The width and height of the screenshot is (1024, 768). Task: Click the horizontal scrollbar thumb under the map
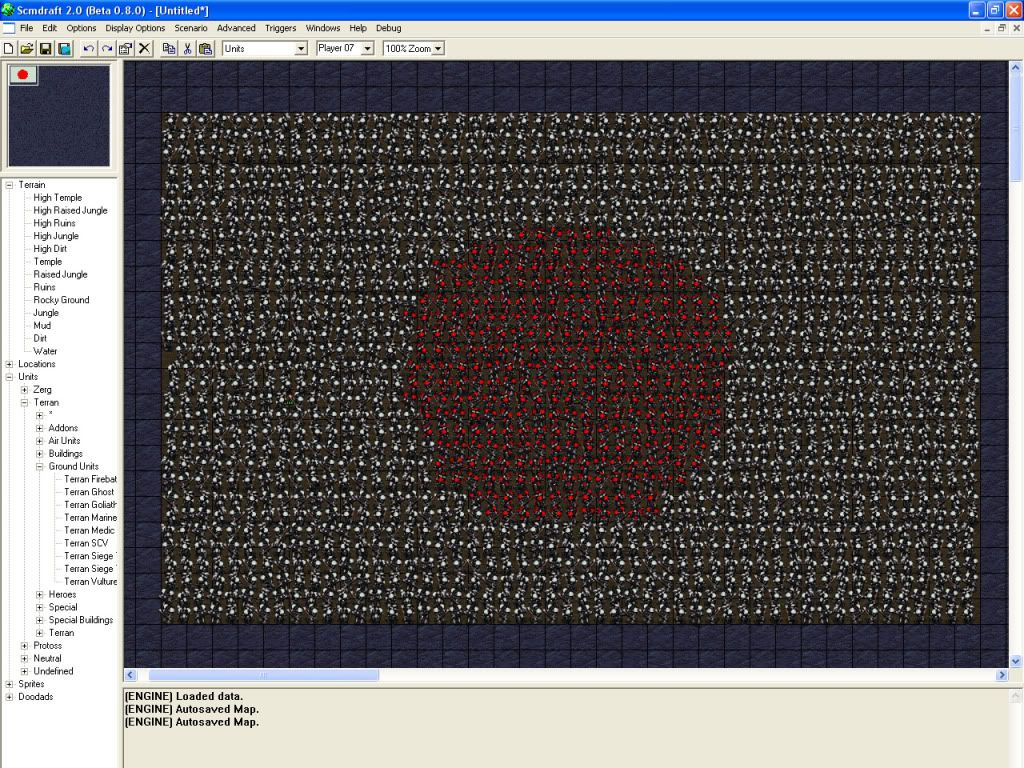264,675
